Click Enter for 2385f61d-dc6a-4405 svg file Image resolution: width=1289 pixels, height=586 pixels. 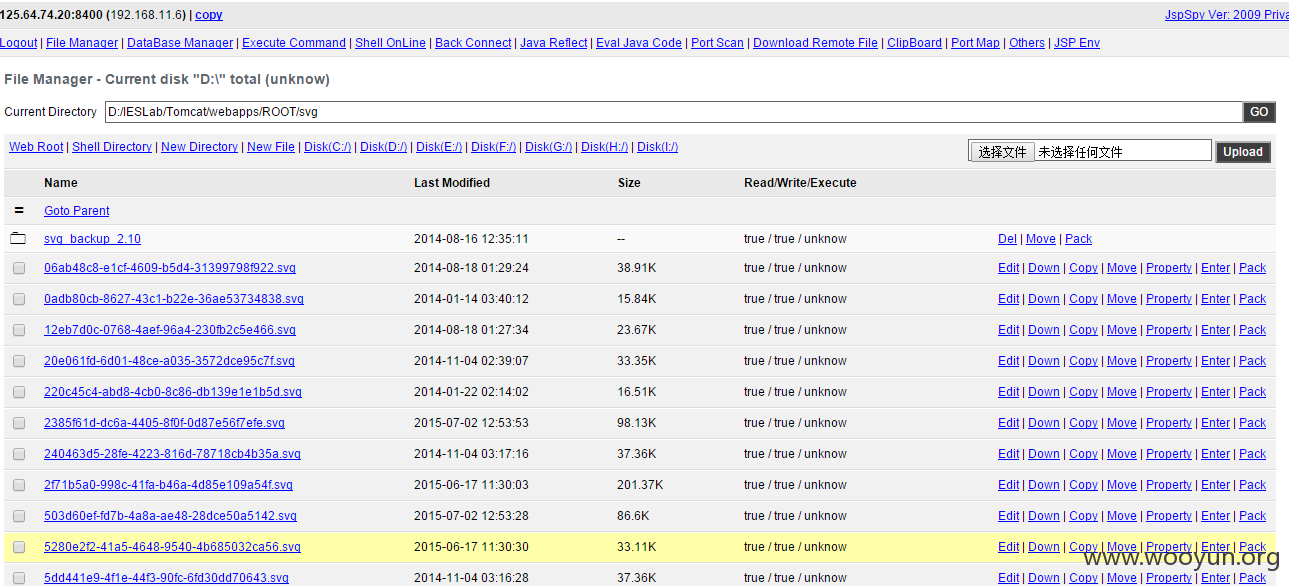click(x=1215, y=423)
